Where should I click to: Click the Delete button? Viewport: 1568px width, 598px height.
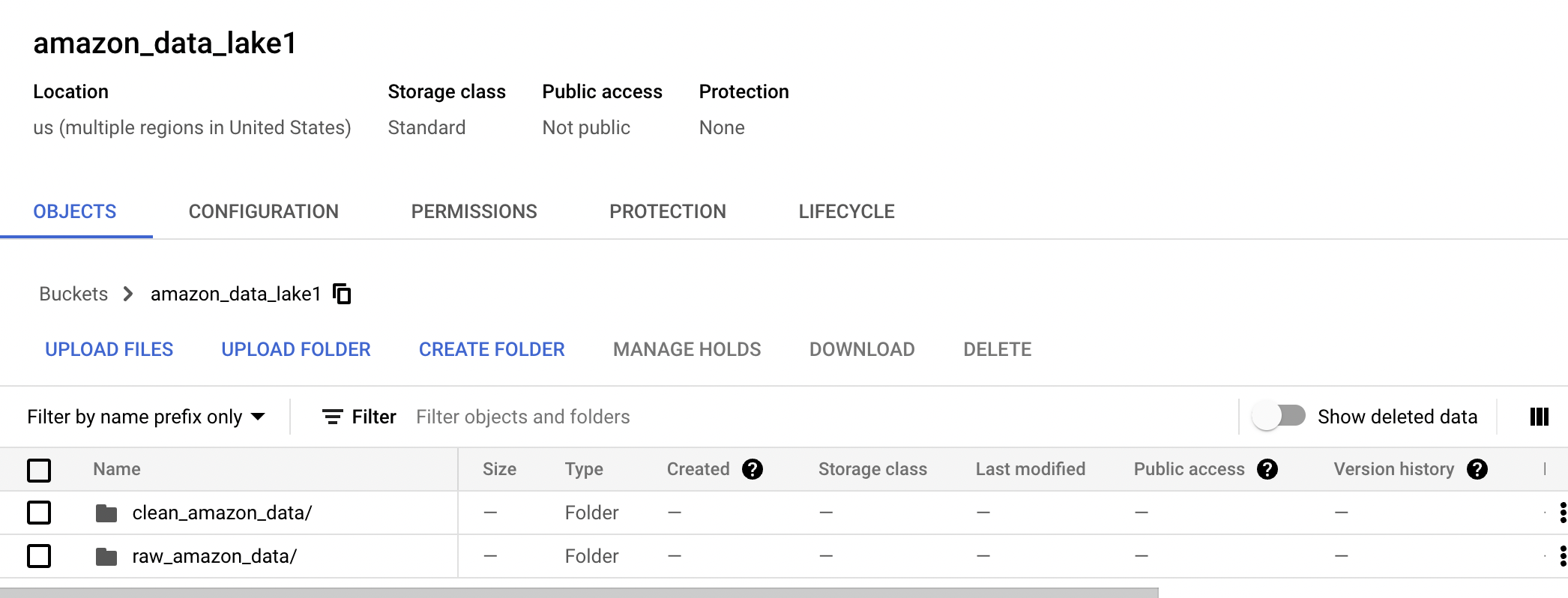click(998, 349)
